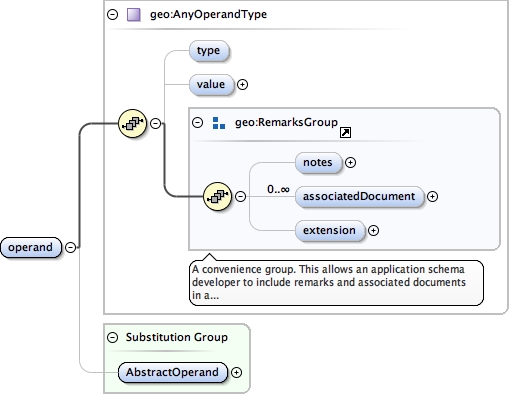Select the notes element node
Viewport: 510px width, 395px height.
point(318,162)
